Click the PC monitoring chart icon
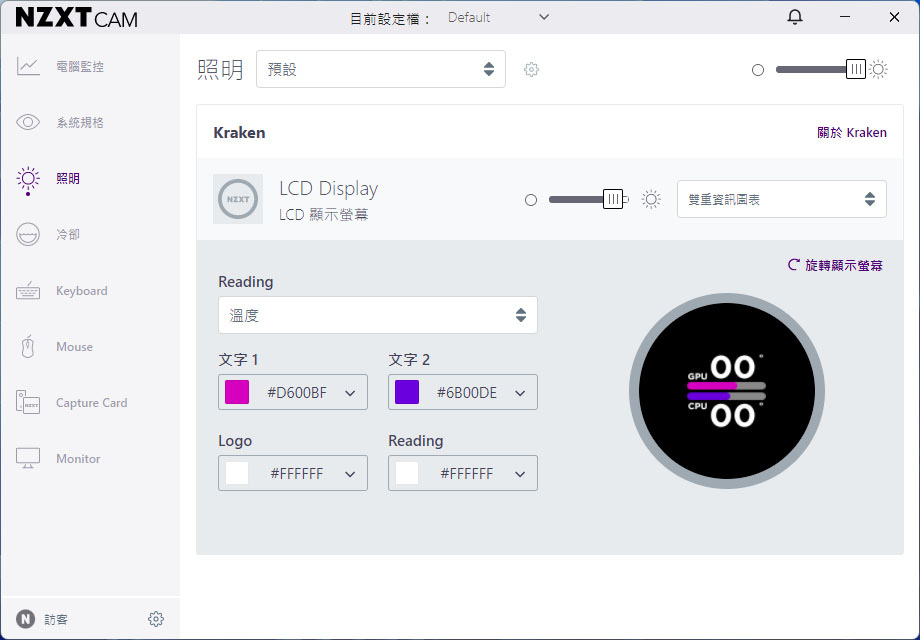 (x=28, y=66)
